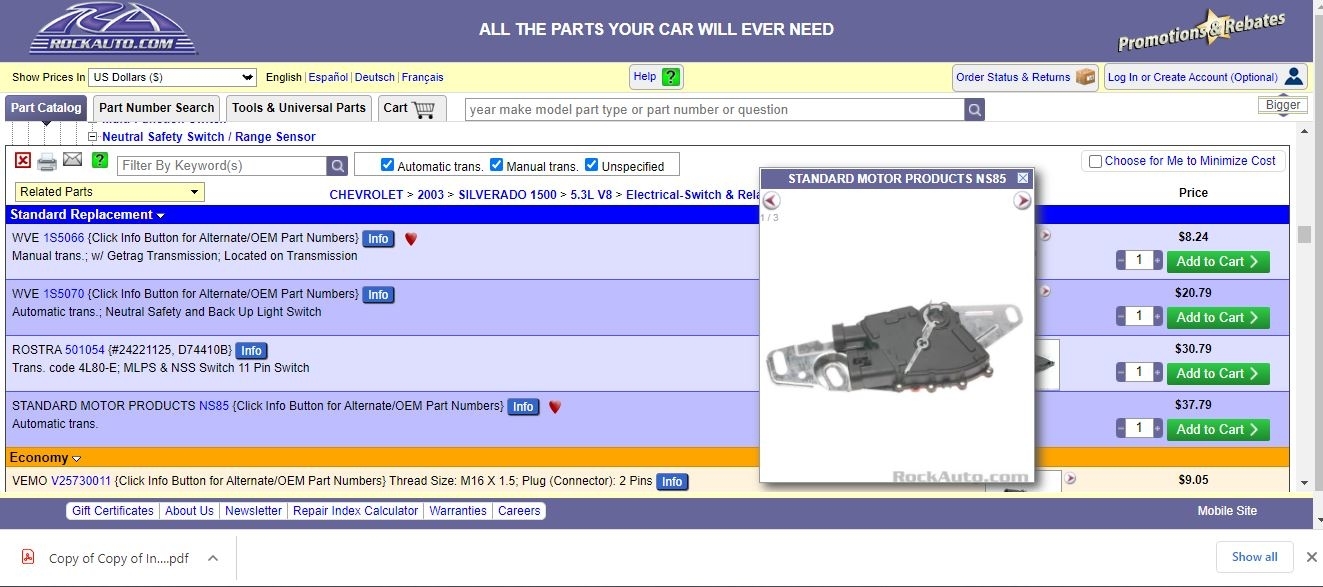
Task: Click the search magnifier in the top search bar
Action: pos(975,110)
